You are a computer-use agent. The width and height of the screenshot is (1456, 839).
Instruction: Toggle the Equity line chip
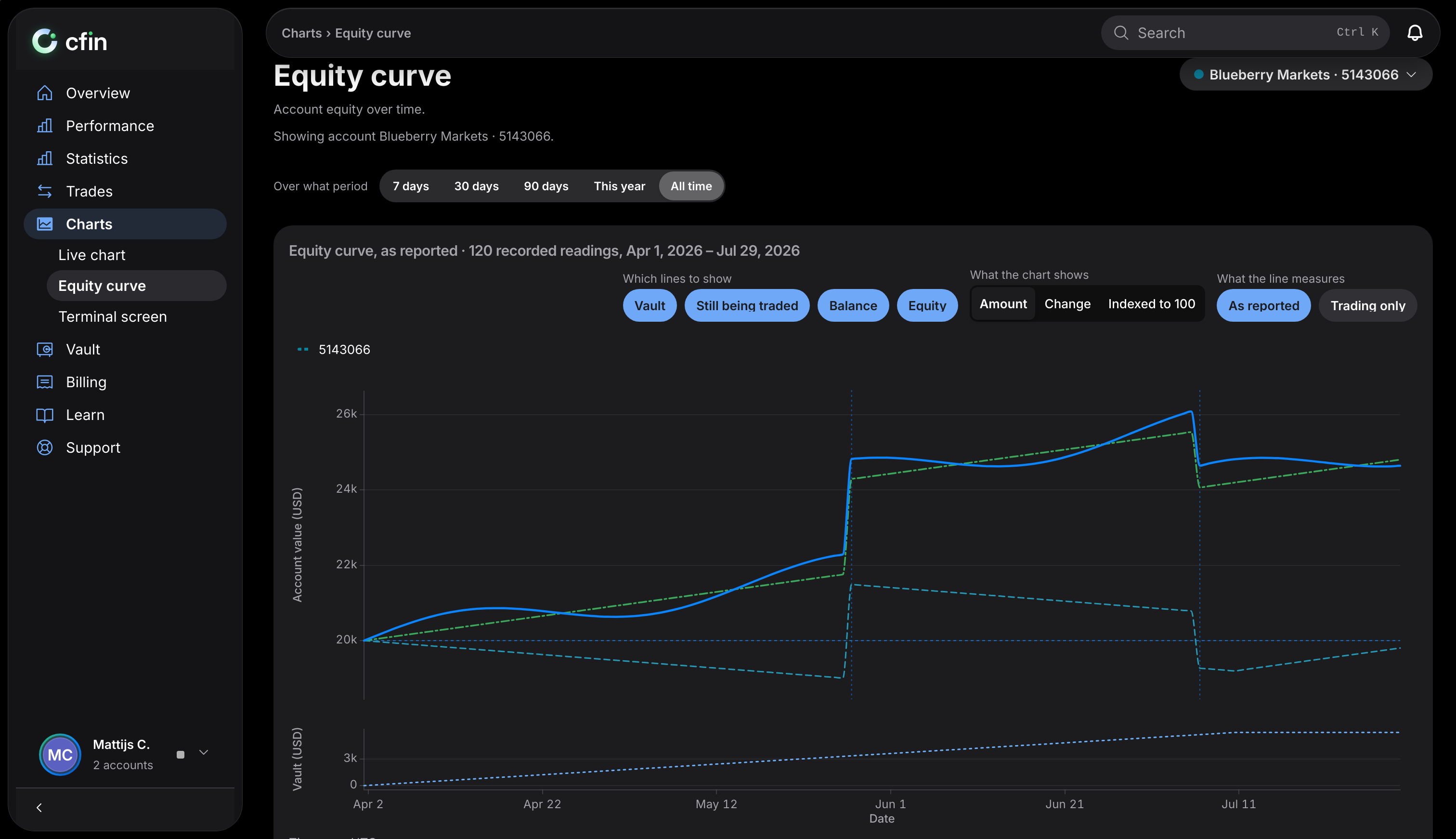coord(927,305)
